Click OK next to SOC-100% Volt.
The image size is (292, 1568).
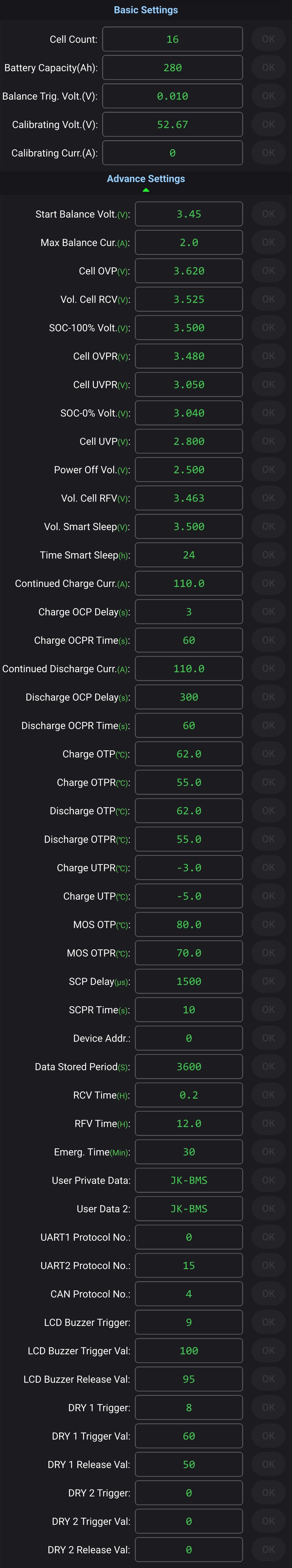point(268,327)
